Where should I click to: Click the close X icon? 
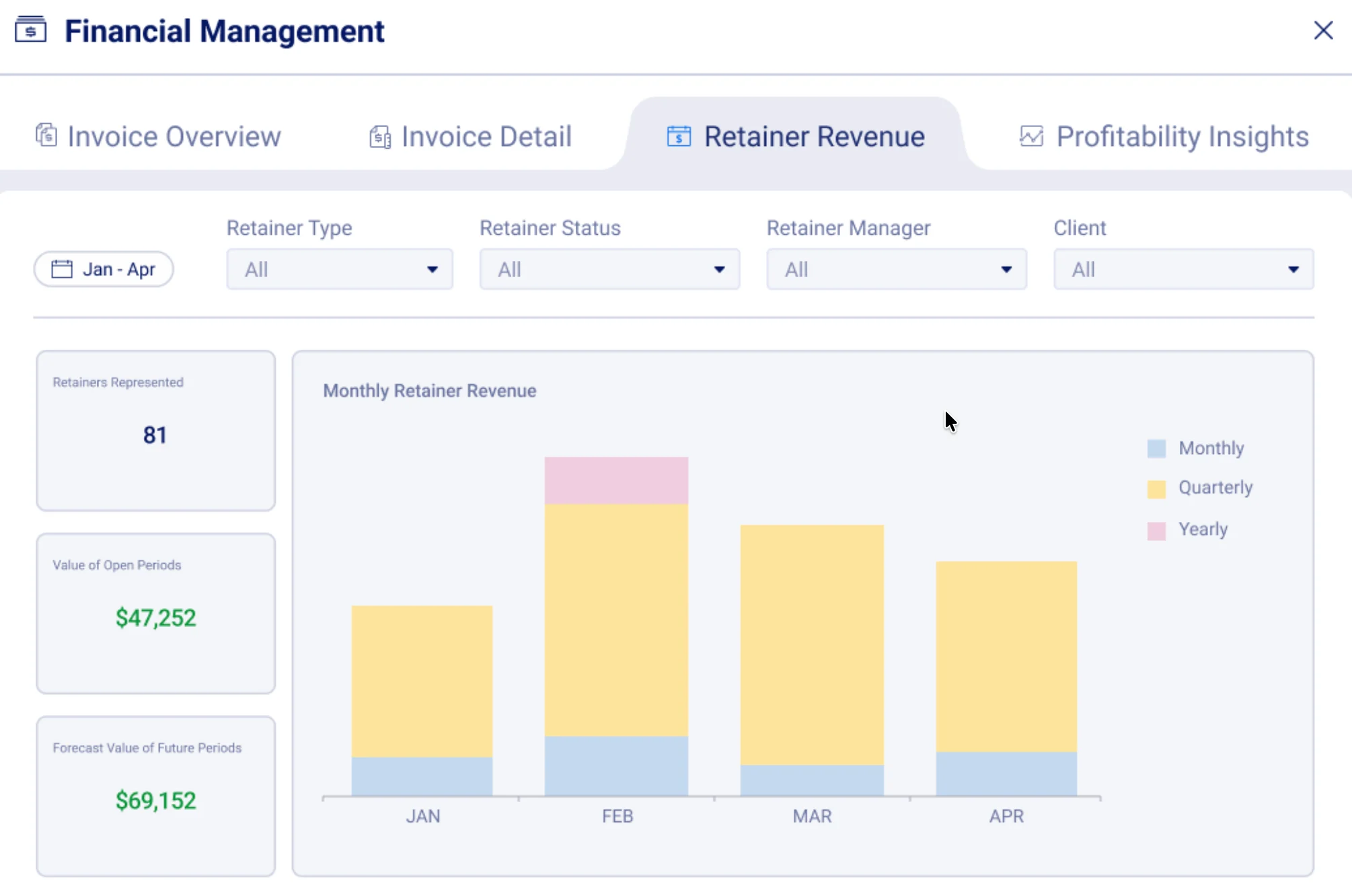click(1323, 30)
